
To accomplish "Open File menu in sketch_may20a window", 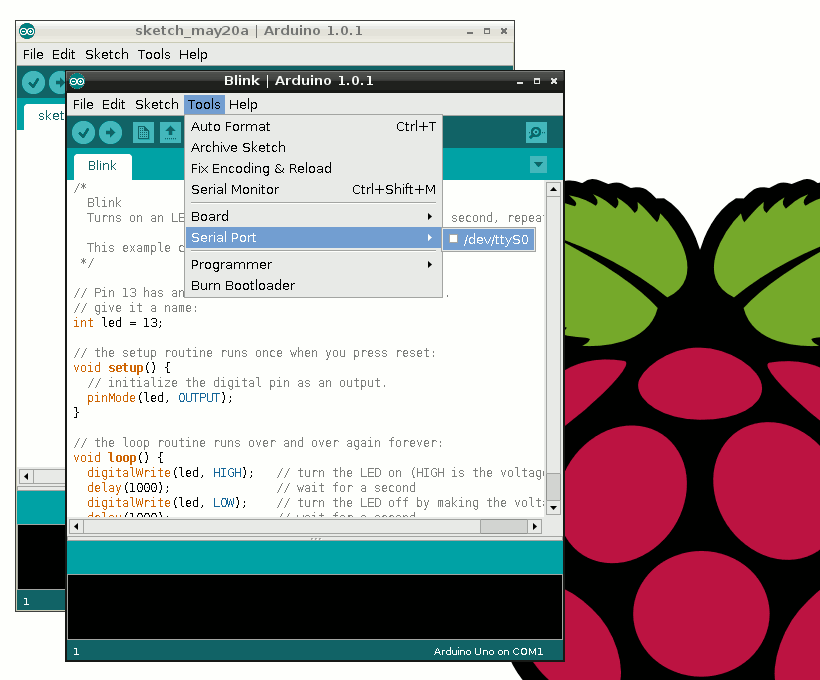I will pyautogui.click(x=33, y=54).
